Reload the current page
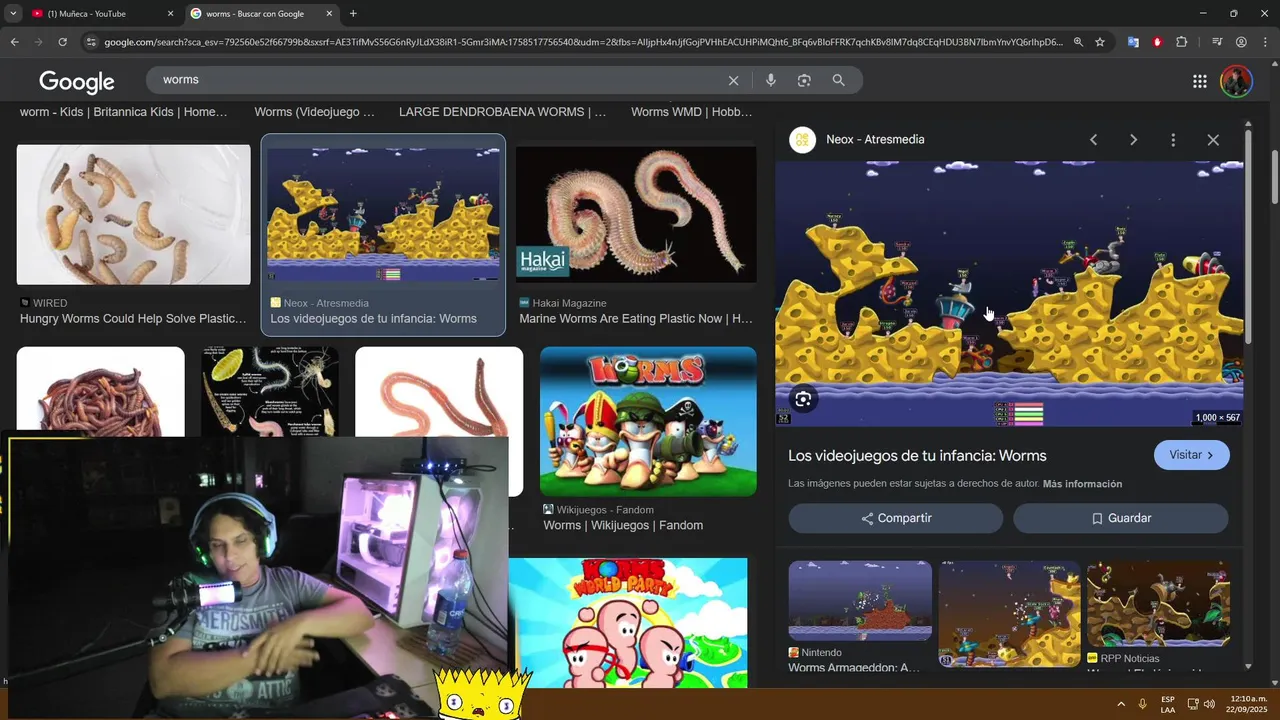Viewport: 1280px width, 720px height. pyautogui.click(x=62, y=42)
